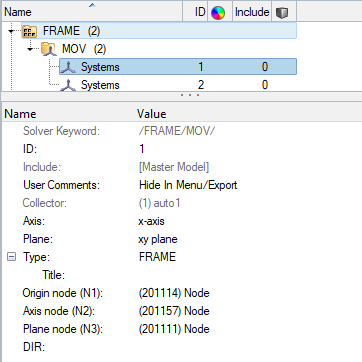Image resolution: width=362 pixels, height=362 pixels.
Task: Click the pane splitter three-dots handle
Action: [x=190, y=95]
